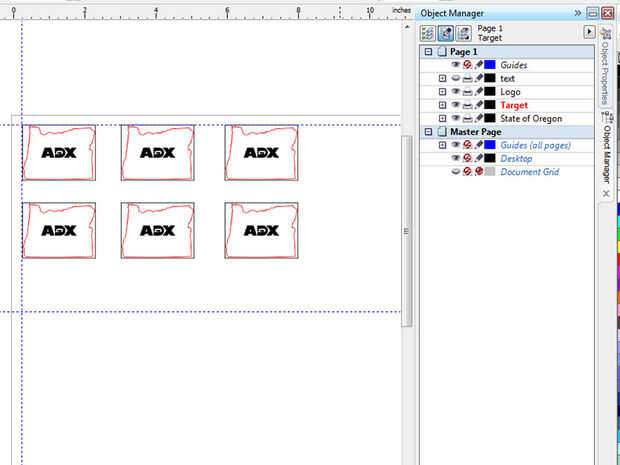Select the State of Oregon layer name
The width and height of the screenshot is (620, 465).
(531, 119)
